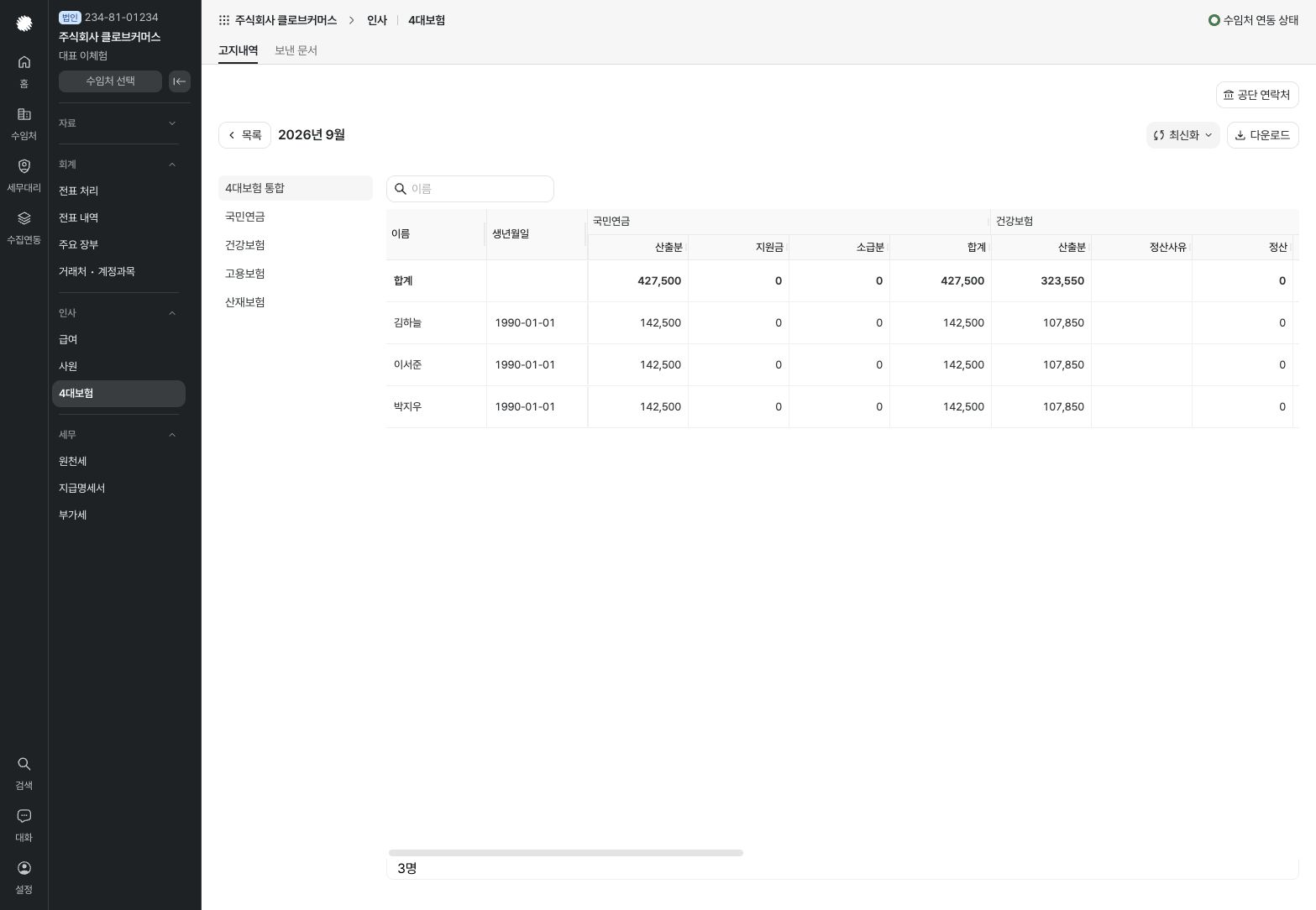Viewport: 1316px width, 910px height.
Task: Go back with the 목록 button
Action: point(244,135)
